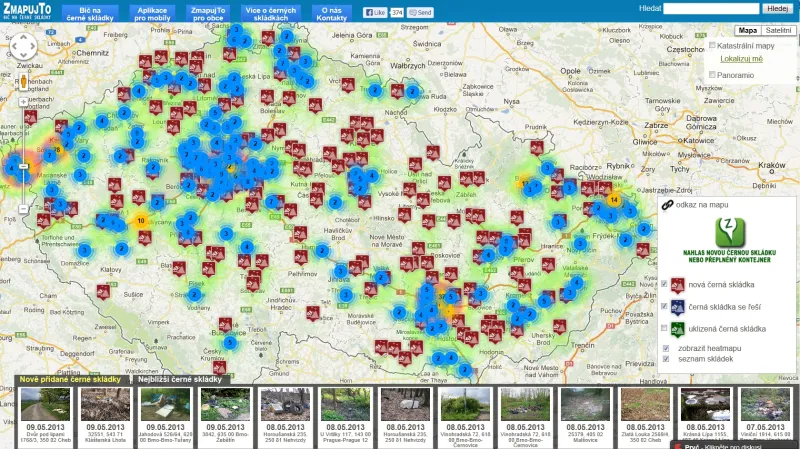Open the 'Aplikace pro mobily' menu
Image resolution: width=800 pixels, height=449 pixels.
(151, 13)
